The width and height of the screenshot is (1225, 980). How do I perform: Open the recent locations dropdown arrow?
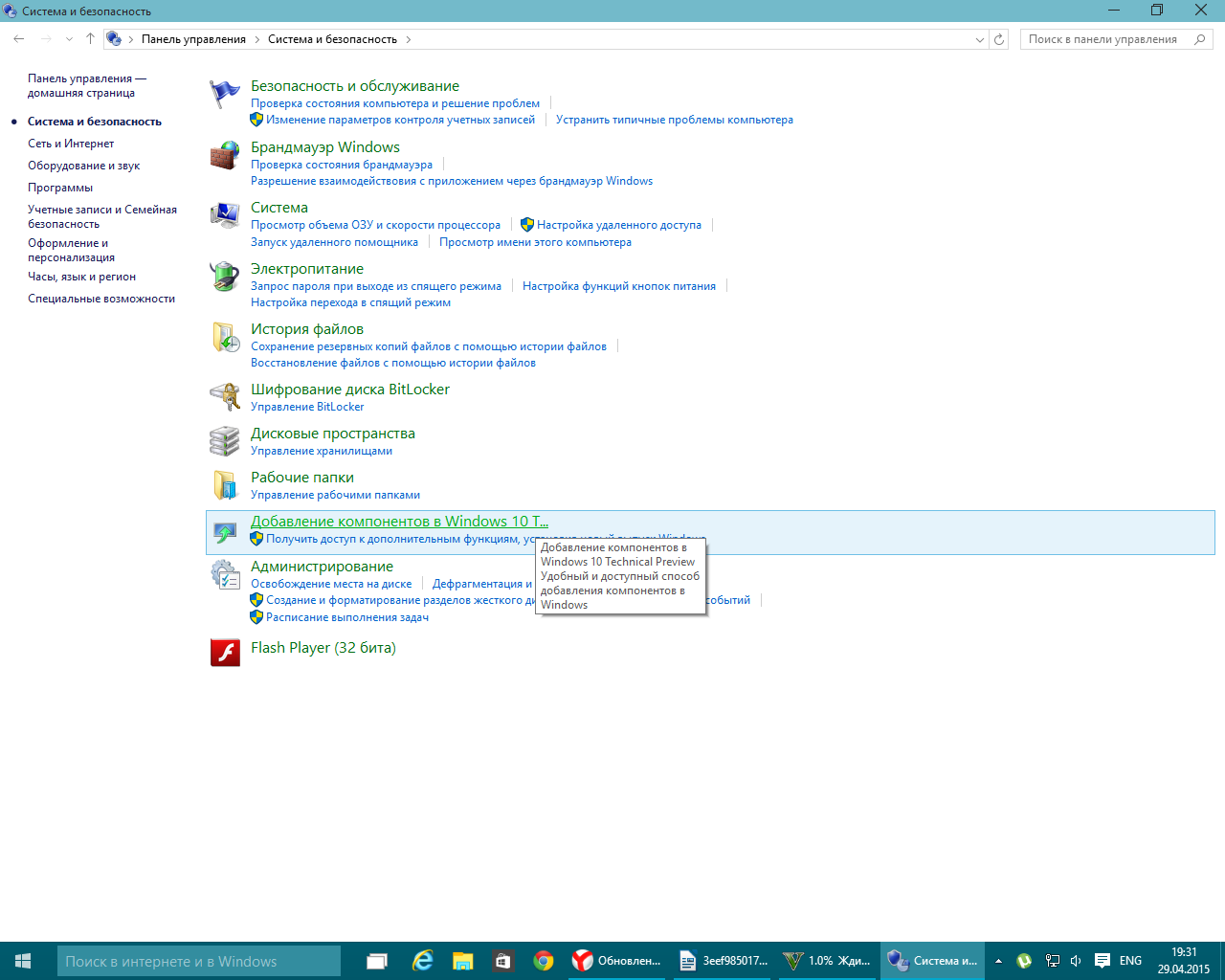tap(69, 39)
